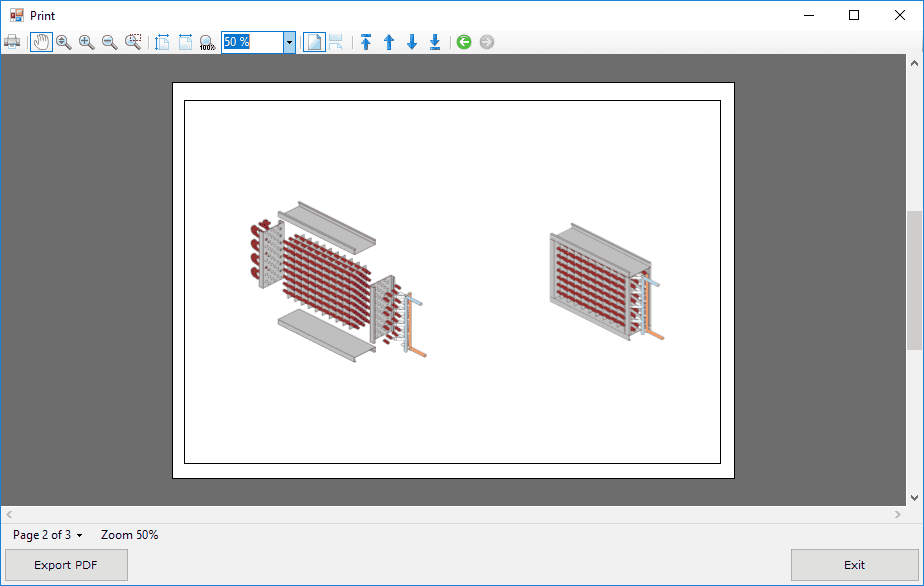
Task: Toggle single page view mode
Action: tap(314, 42)
